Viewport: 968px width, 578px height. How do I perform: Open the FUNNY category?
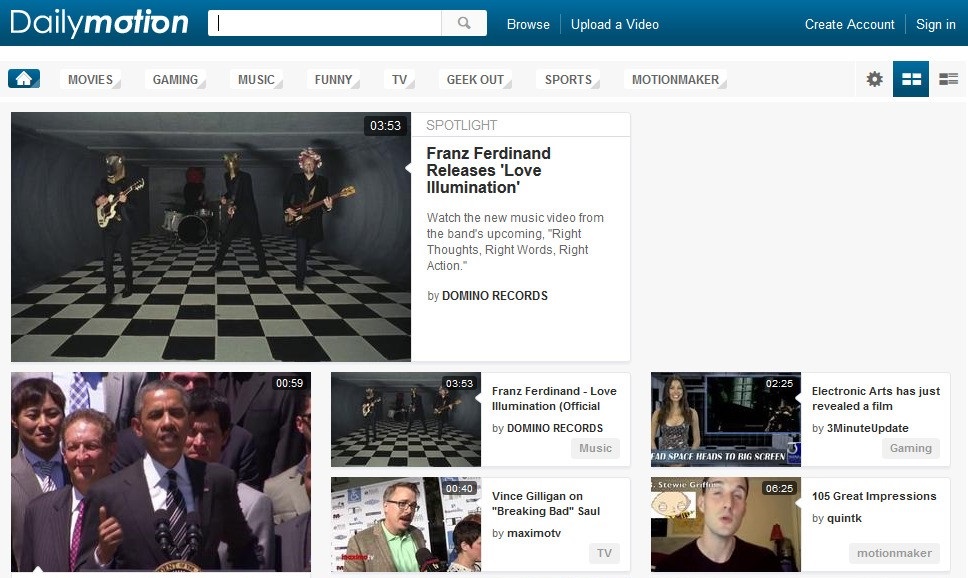click(333, 80)
